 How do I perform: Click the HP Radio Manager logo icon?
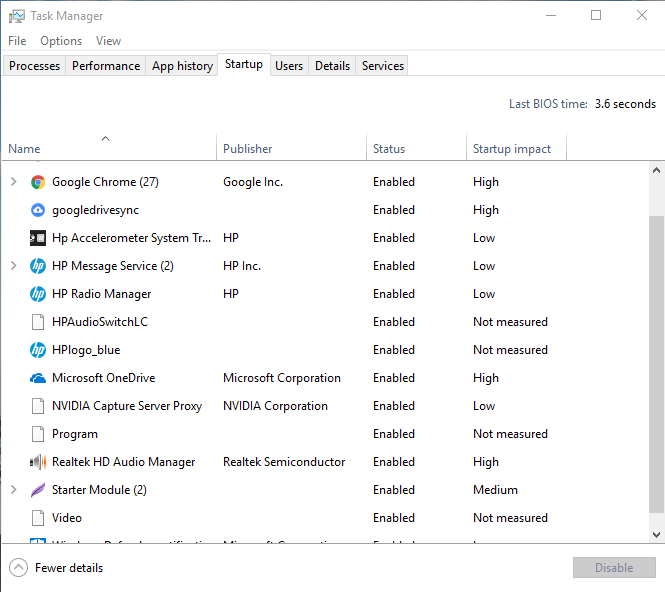coord(38,294)
